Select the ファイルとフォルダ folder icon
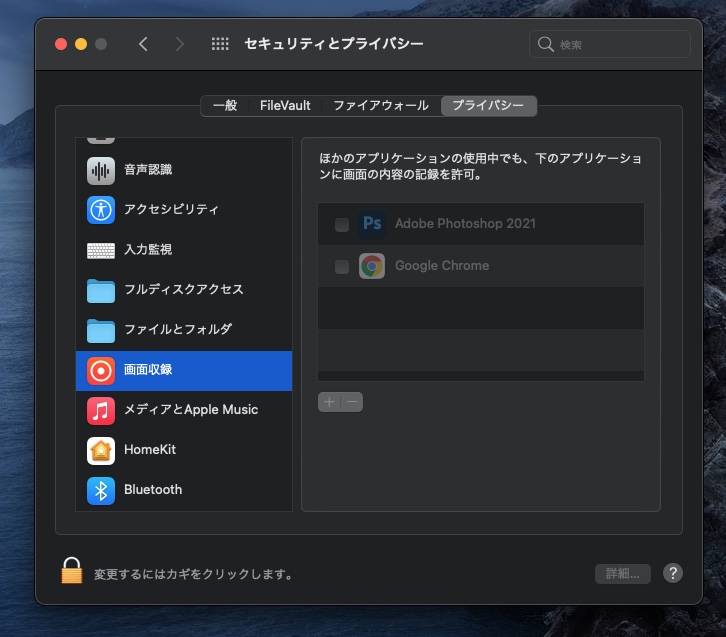The height and width of the screenshot is (637, 726). 101,330
